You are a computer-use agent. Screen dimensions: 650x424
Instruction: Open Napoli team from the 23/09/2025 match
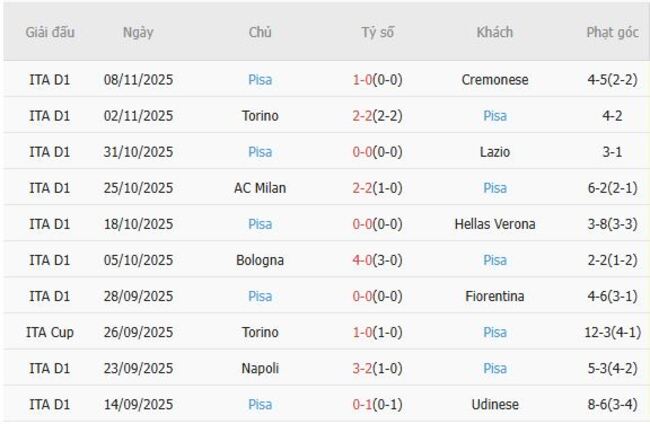(x=260, y=368)
